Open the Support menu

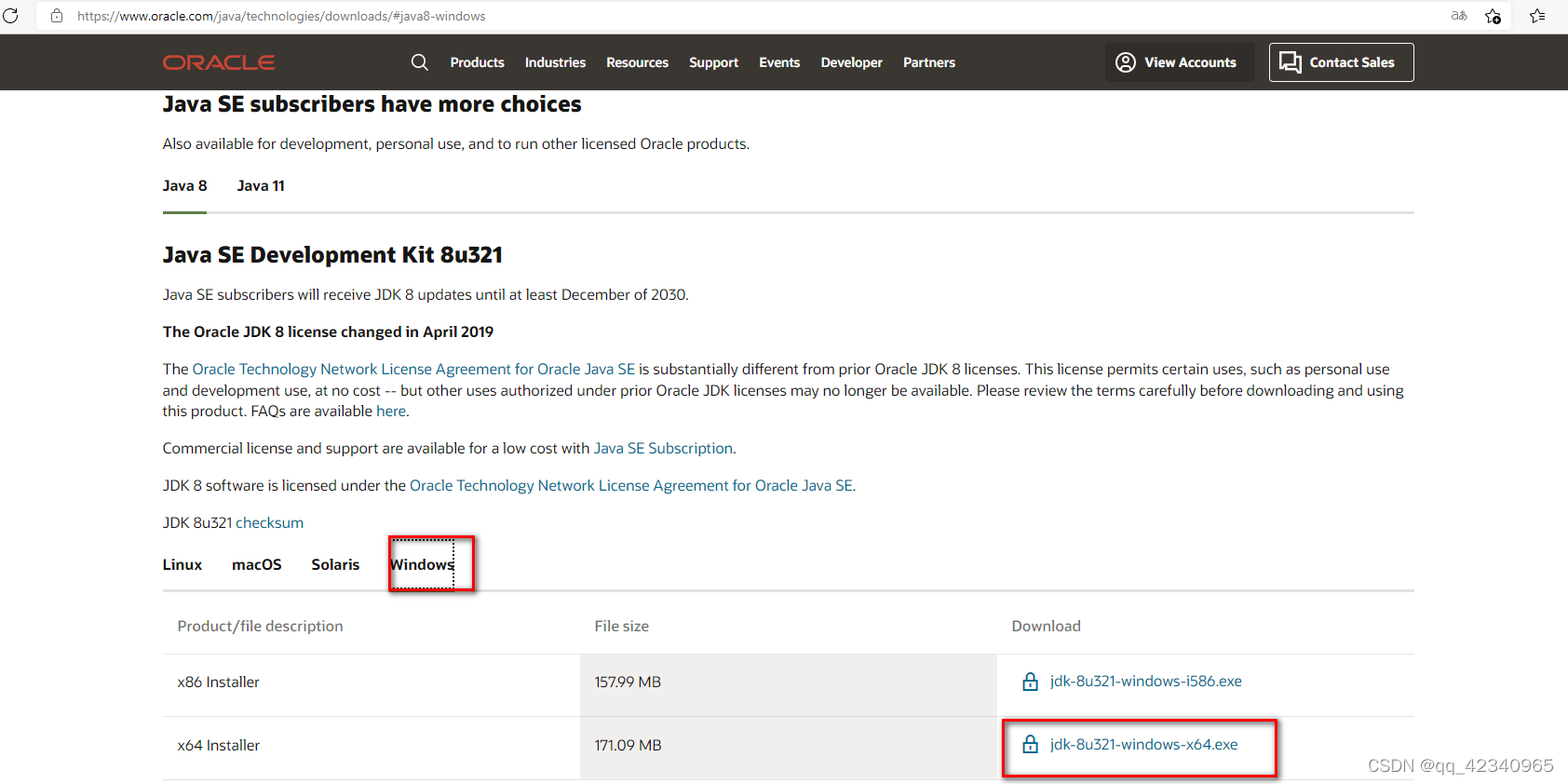(x=713, y=62)
